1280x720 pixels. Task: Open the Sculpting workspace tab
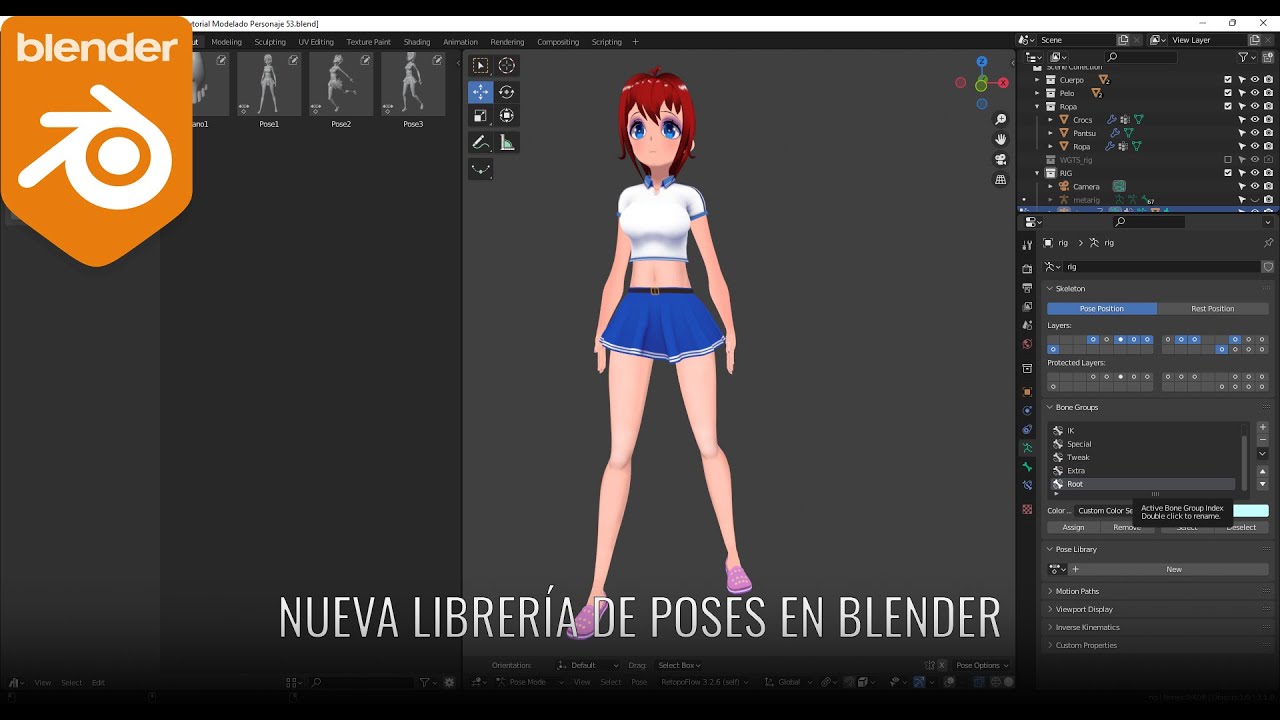coord(270,42)
